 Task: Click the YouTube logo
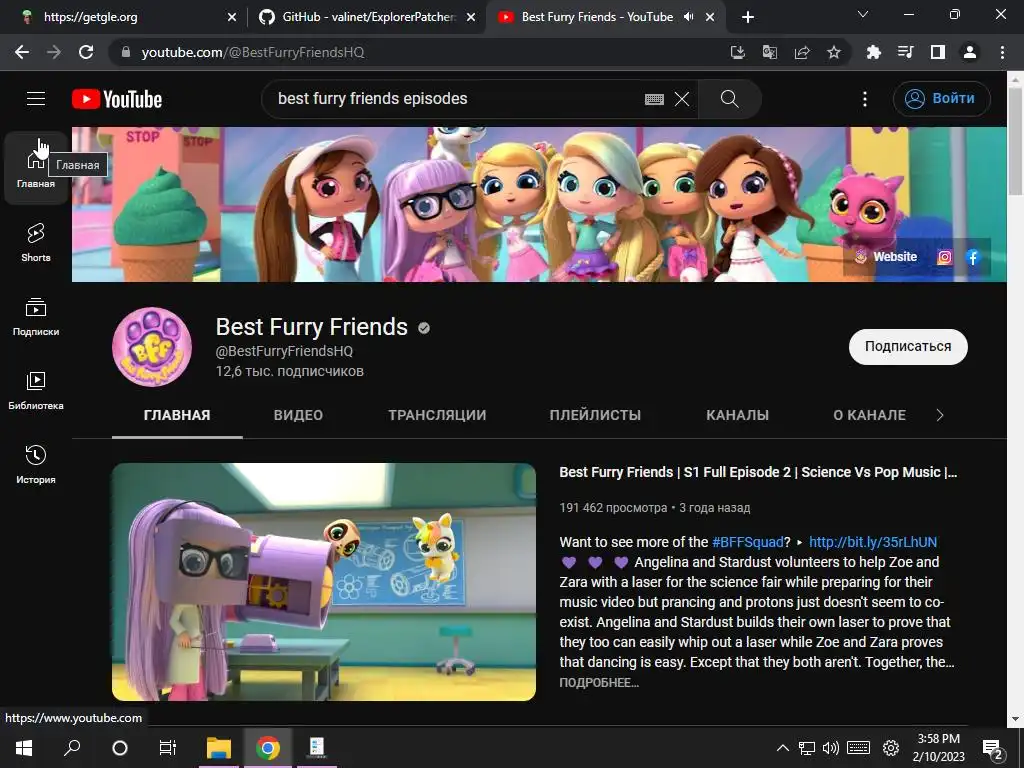[x=117, y=99]
